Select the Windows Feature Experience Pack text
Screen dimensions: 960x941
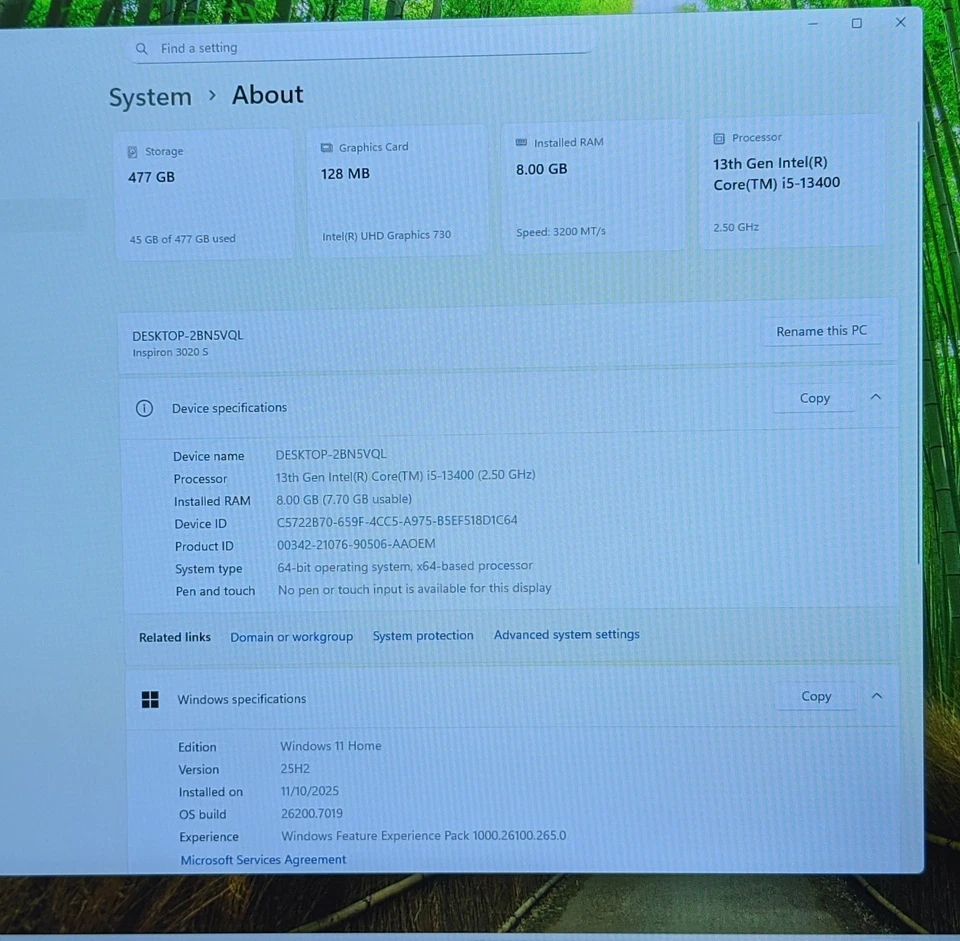click(x=424, y=836)
